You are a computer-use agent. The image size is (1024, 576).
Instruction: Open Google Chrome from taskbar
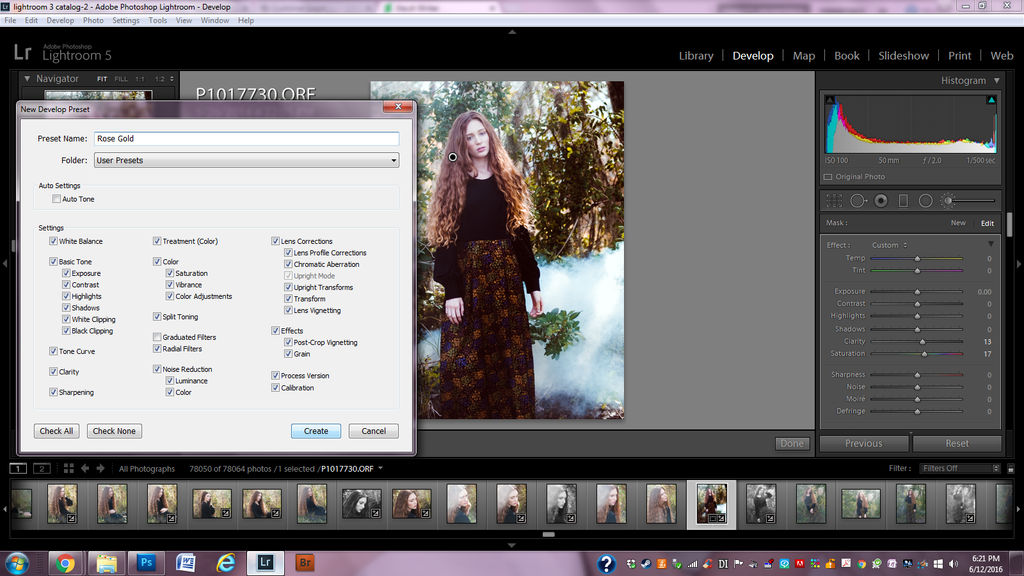[x=65, y=563]
